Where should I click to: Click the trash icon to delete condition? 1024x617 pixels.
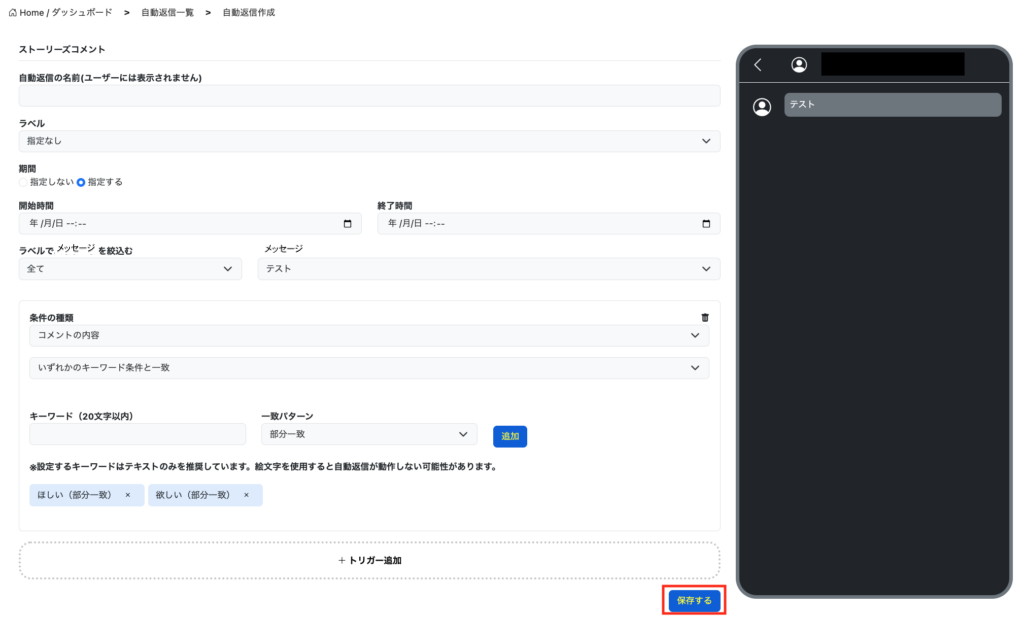coord(705,317)
